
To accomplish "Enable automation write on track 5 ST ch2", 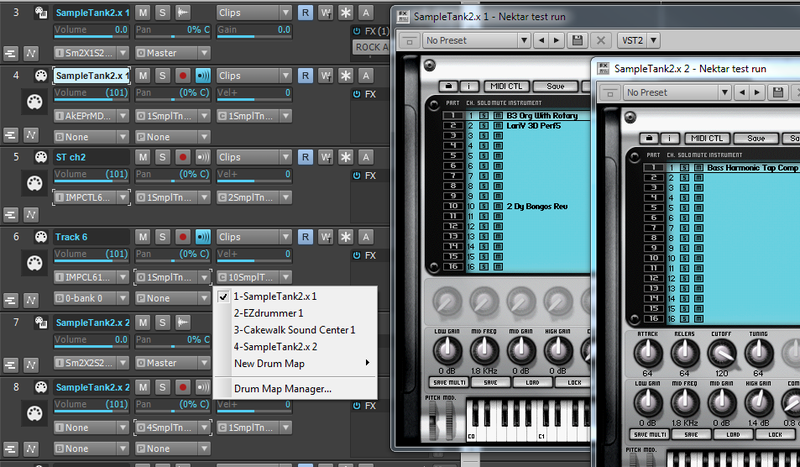I will point(325,157).
